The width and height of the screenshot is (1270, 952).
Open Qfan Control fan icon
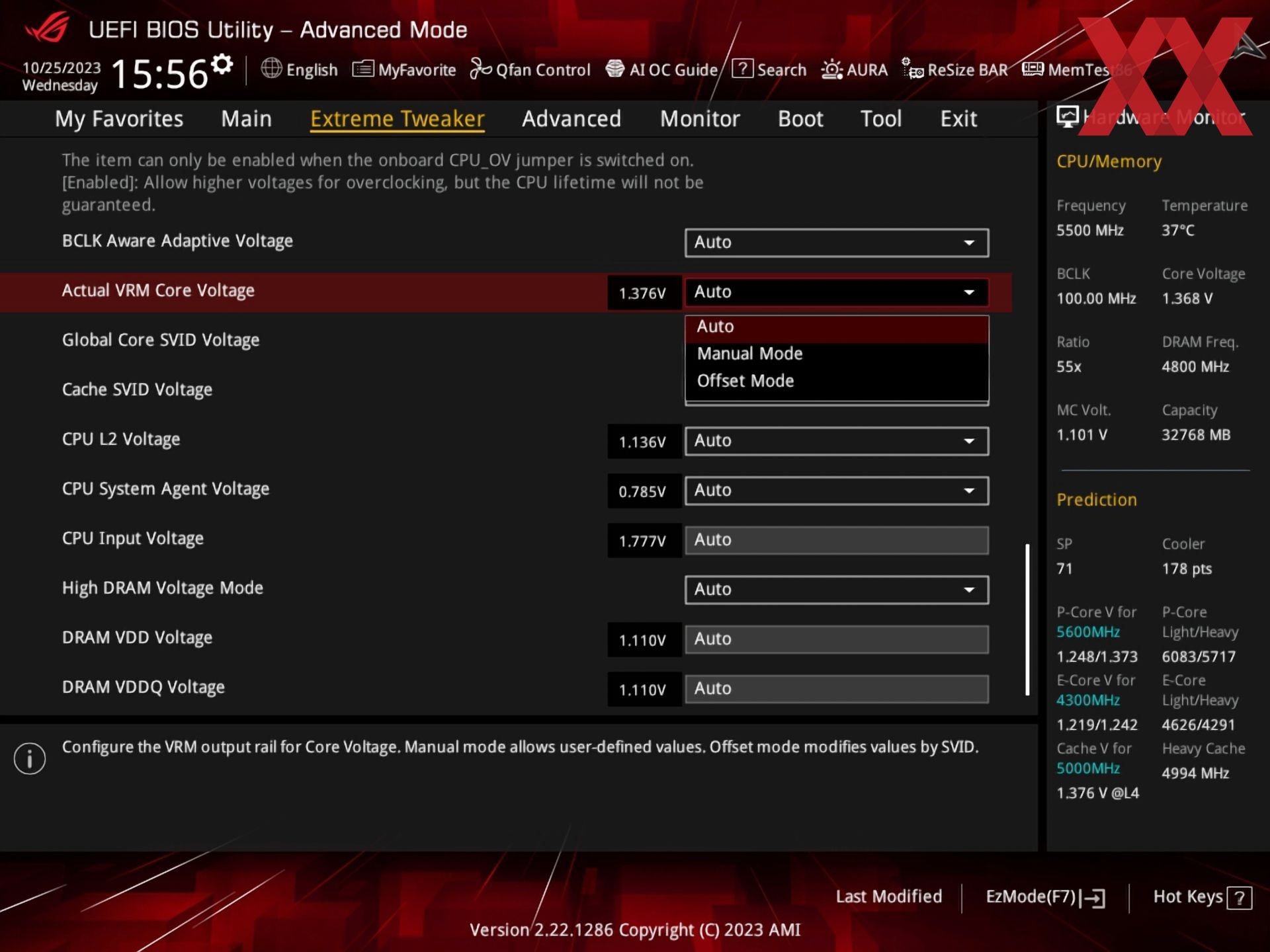[481, 69]
